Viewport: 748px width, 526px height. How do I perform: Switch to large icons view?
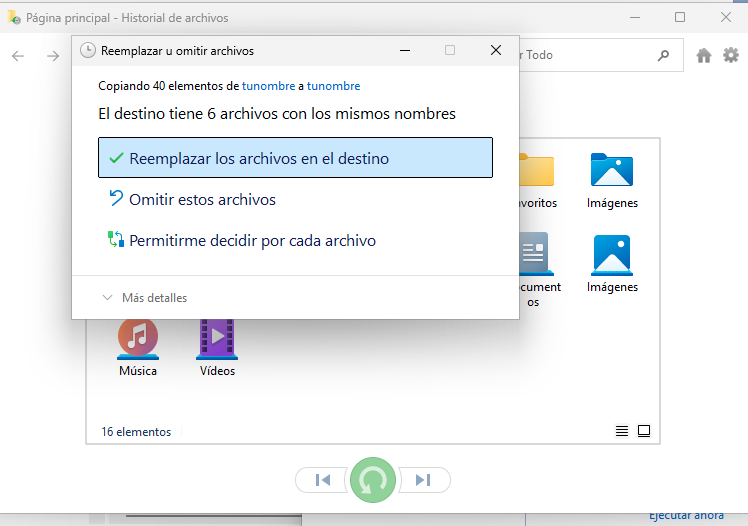coord(644,431)
